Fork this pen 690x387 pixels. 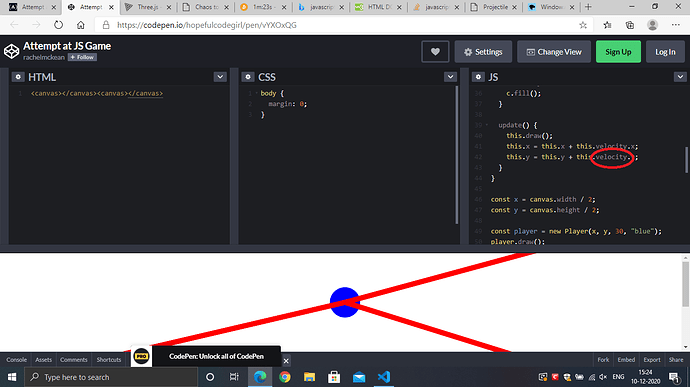pyautogui.click(x=603, y=360)
